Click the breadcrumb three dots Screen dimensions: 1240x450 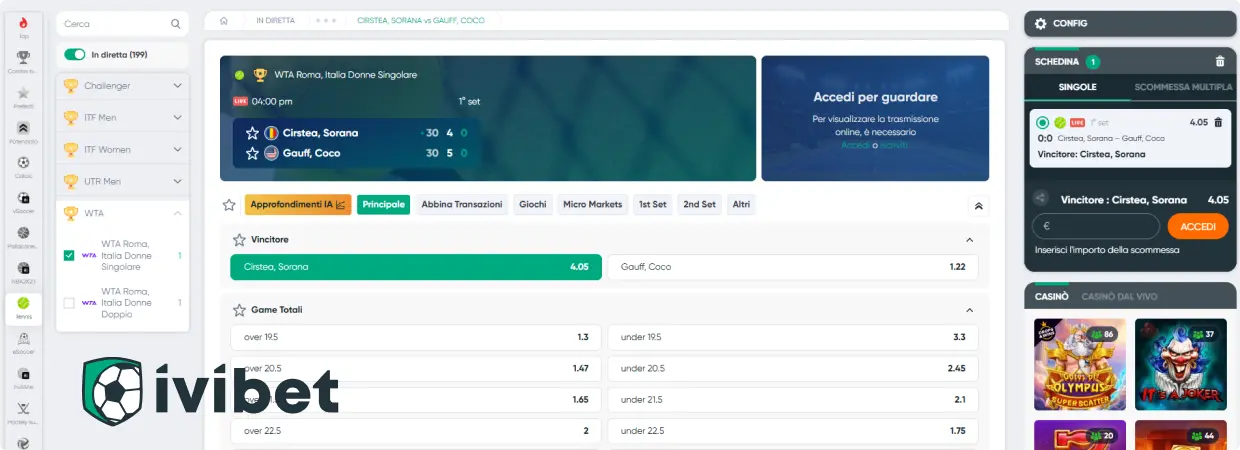coord(326,20)
